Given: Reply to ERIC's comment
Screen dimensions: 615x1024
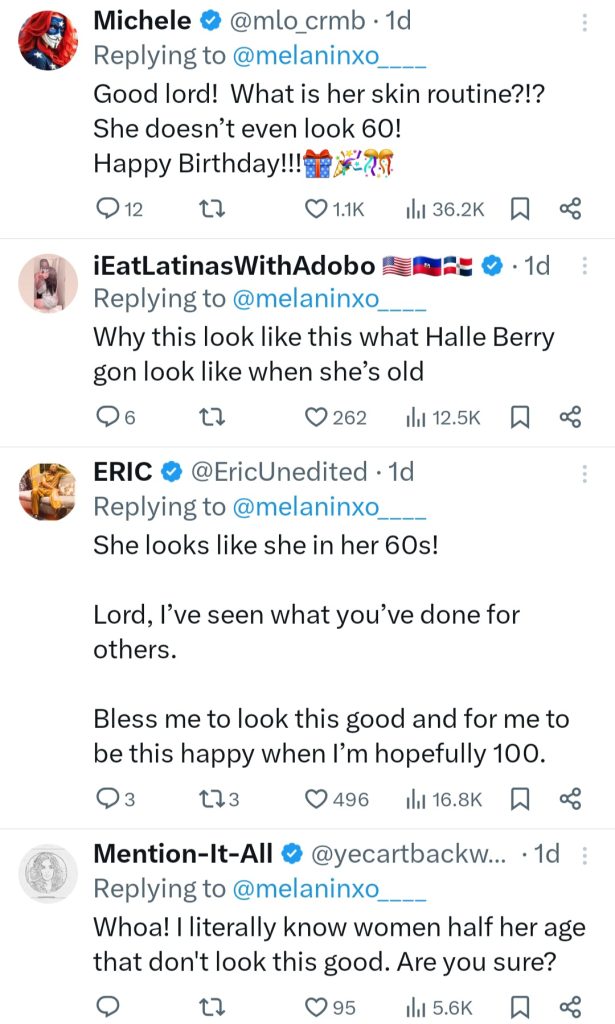Looking at the screenshot, I should point(106,799).
